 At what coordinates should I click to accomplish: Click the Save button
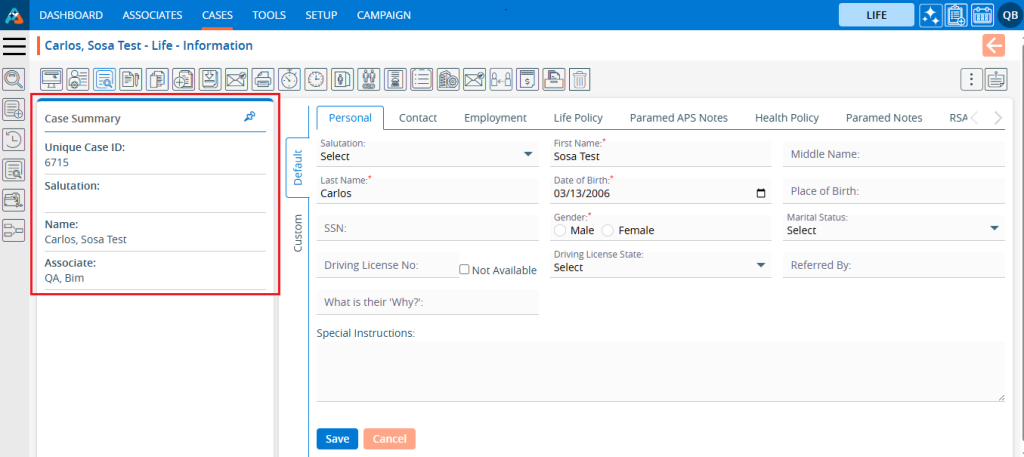click(x=337, y=439)
